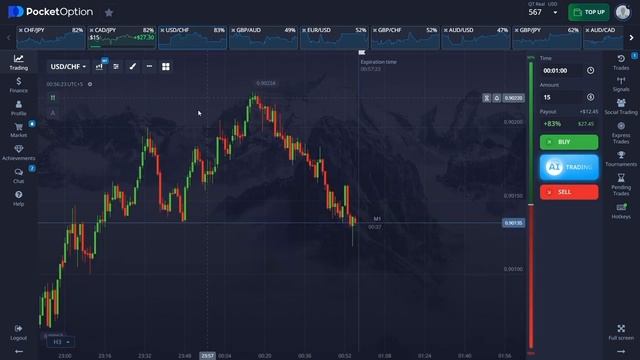
Task: Open the USD/CHF asset dropdown
Action: coord(68,67)
